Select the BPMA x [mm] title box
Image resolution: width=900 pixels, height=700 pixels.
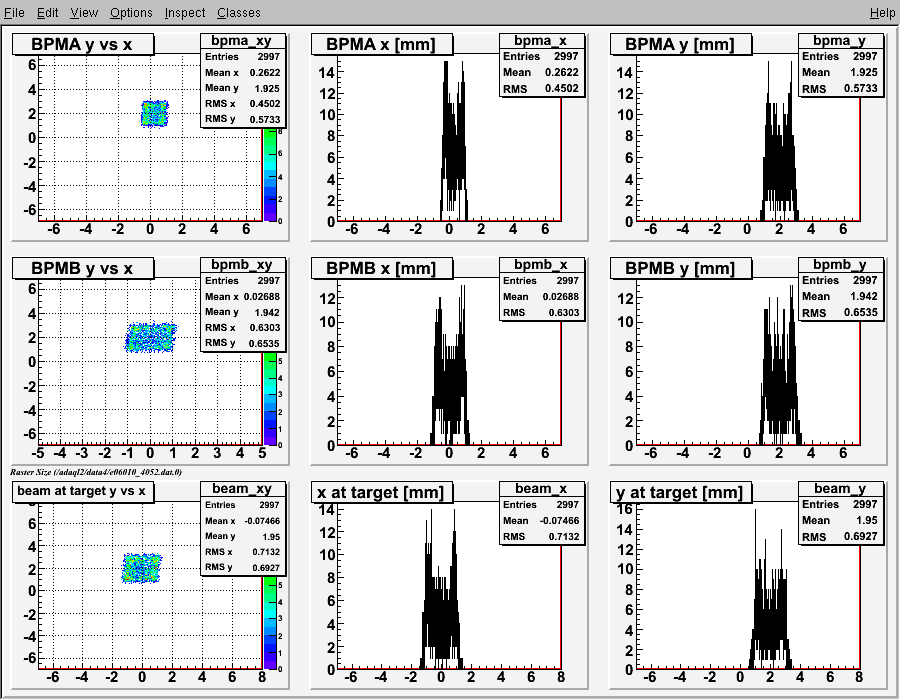(x=381, y=44)
